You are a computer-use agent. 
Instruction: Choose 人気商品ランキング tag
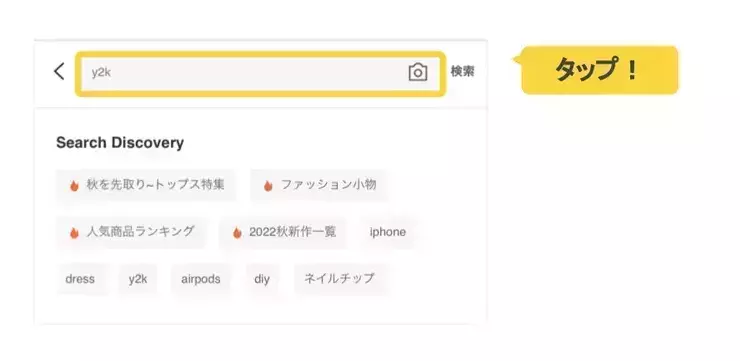coord(132,232)
